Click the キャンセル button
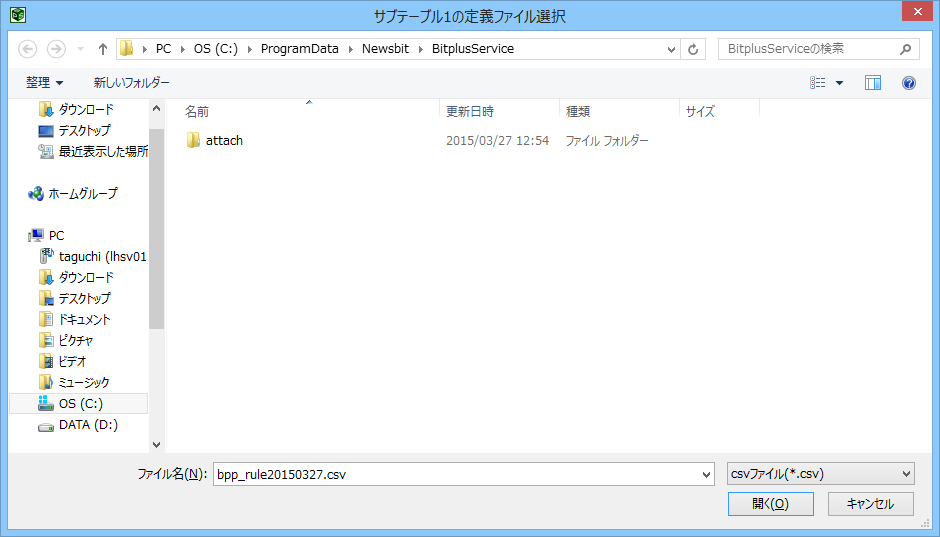The height and width of the screenshot is (537, 940). pyautogui.click(x=870, y=503)
